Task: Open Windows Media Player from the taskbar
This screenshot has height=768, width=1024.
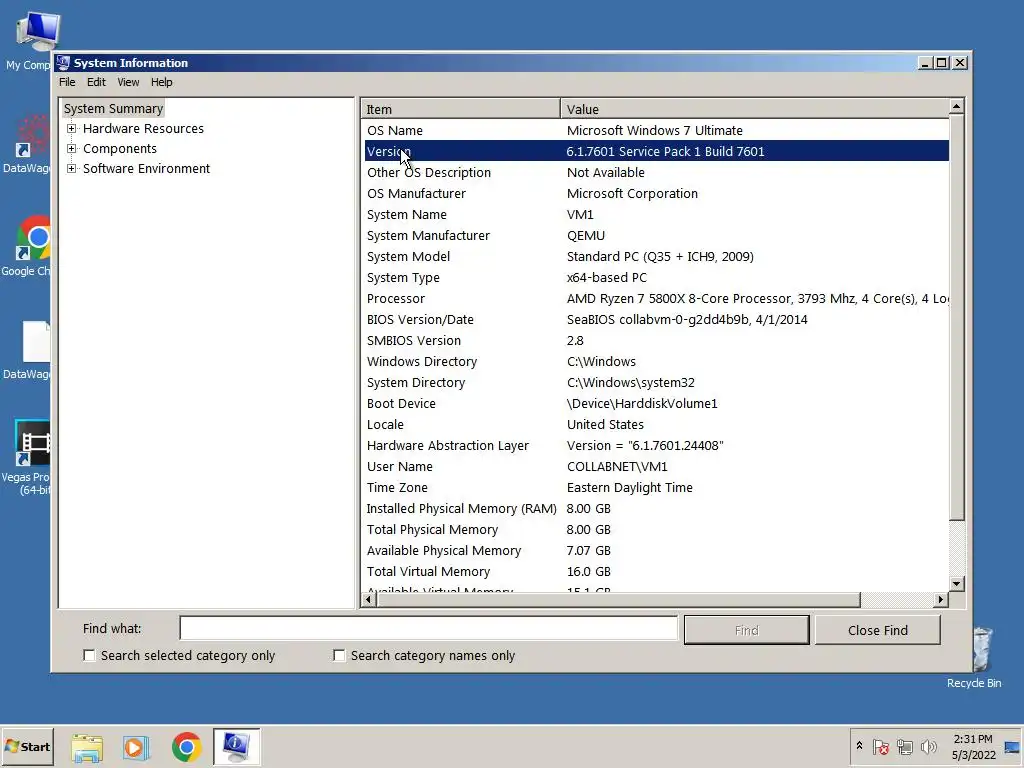Action: pyautogui.click(x=136, y=747)
